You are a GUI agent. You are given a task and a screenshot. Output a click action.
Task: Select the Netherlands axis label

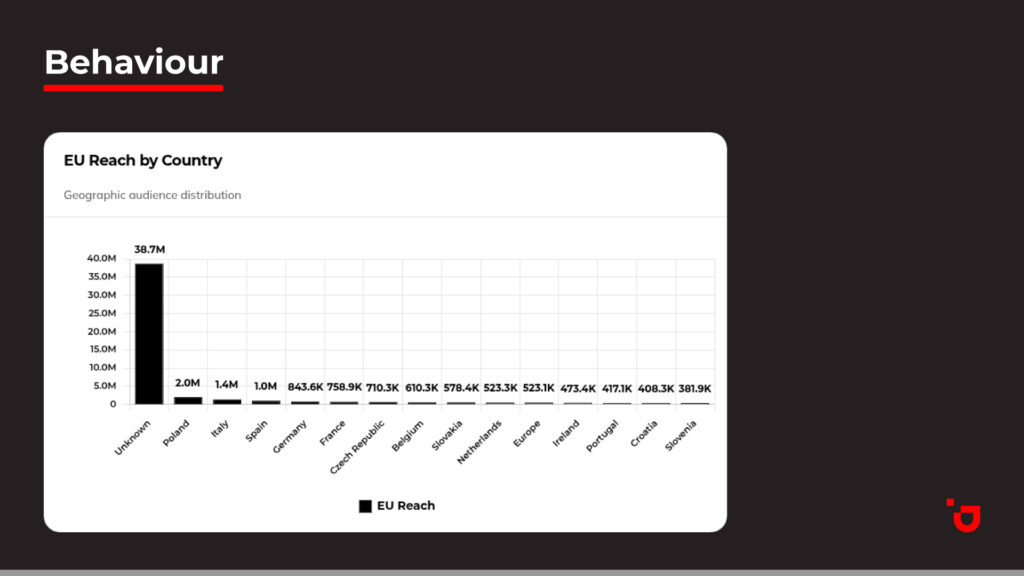pyautogui.click(x=484, y=442)
